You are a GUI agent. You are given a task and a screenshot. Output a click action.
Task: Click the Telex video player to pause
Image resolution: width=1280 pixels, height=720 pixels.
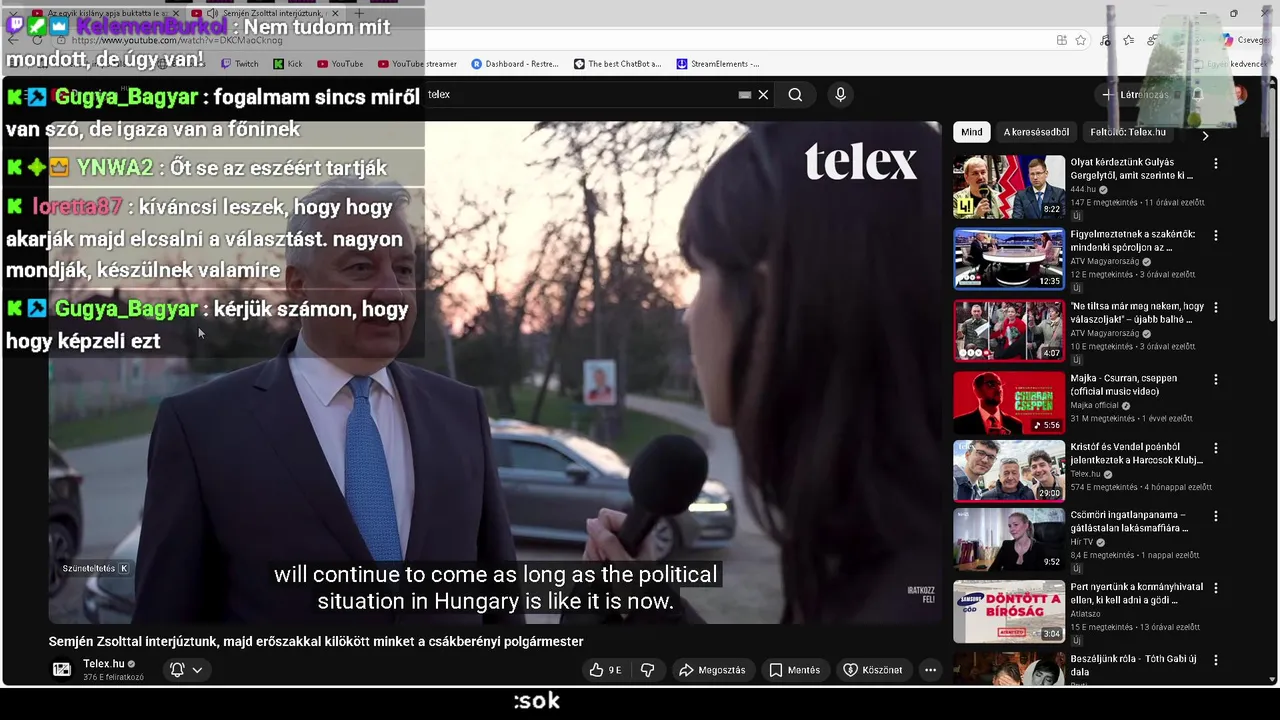pyautogui.click(x=495, y=373)
